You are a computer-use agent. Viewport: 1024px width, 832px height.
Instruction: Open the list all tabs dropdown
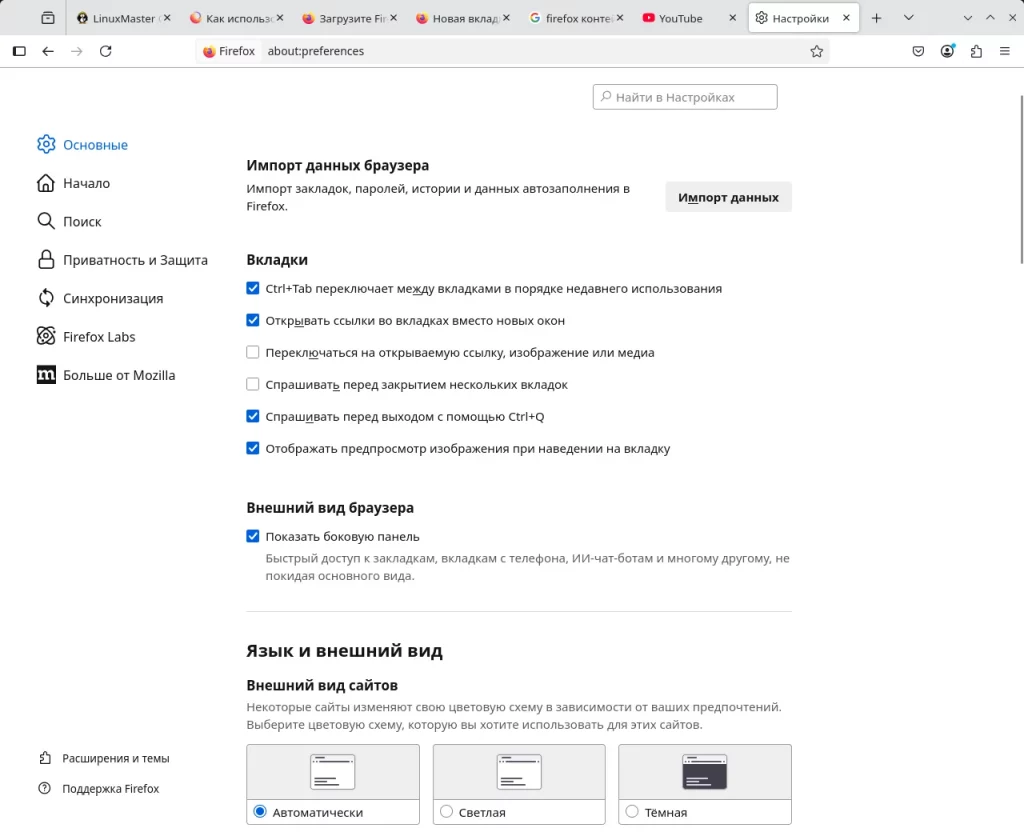(x=908, y=18)
